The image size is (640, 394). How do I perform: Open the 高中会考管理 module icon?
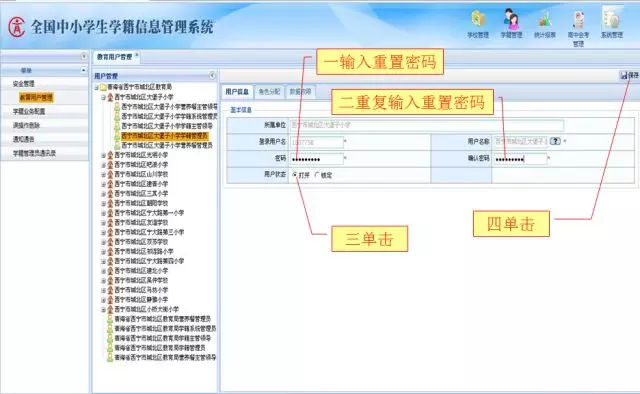pos(578,20)
